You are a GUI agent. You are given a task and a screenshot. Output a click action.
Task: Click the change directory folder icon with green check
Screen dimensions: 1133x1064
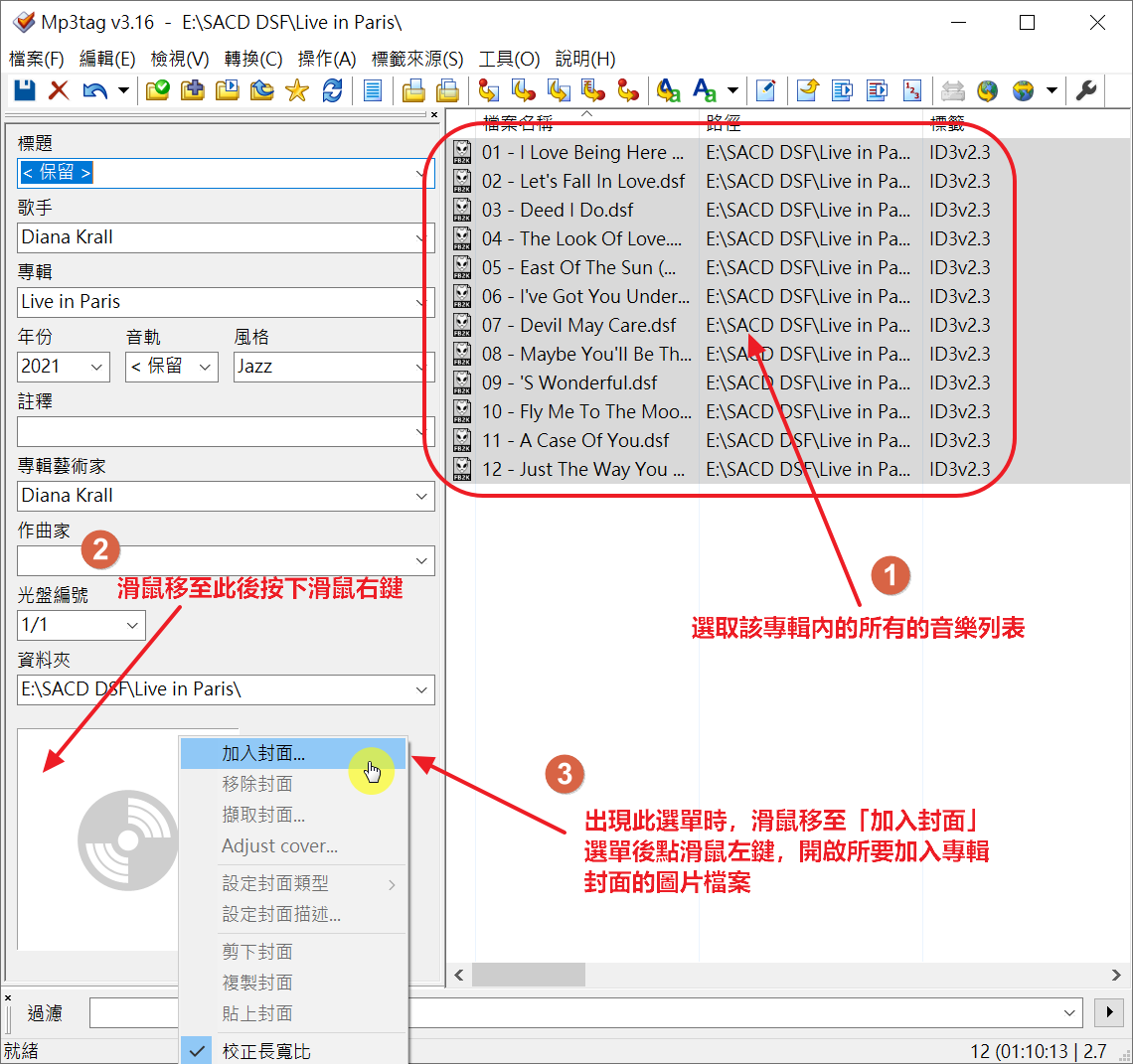click(157, 90)
